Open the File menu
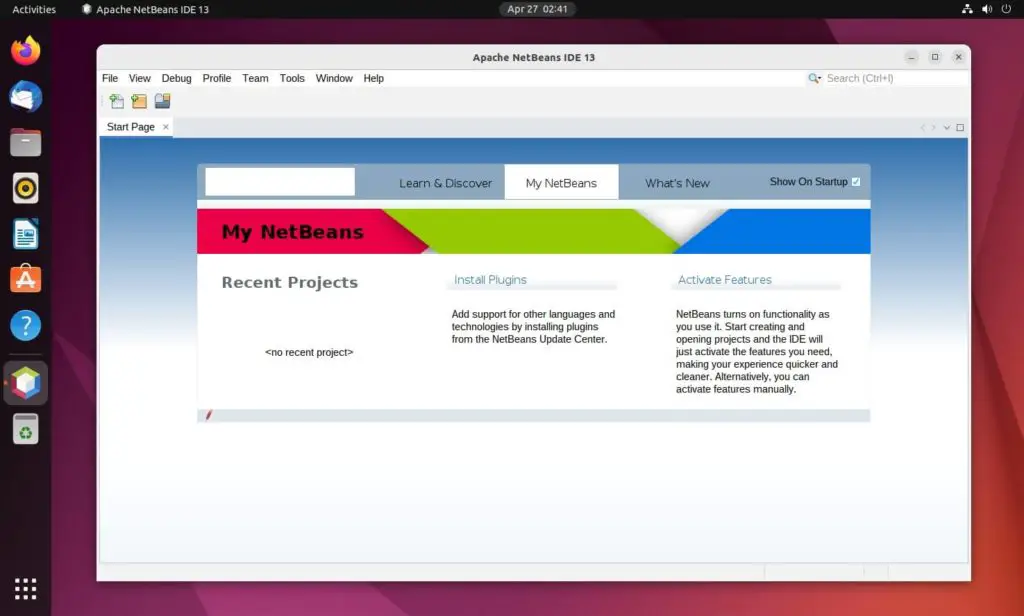The image size is (1024, 616). [x=110, y=78]
